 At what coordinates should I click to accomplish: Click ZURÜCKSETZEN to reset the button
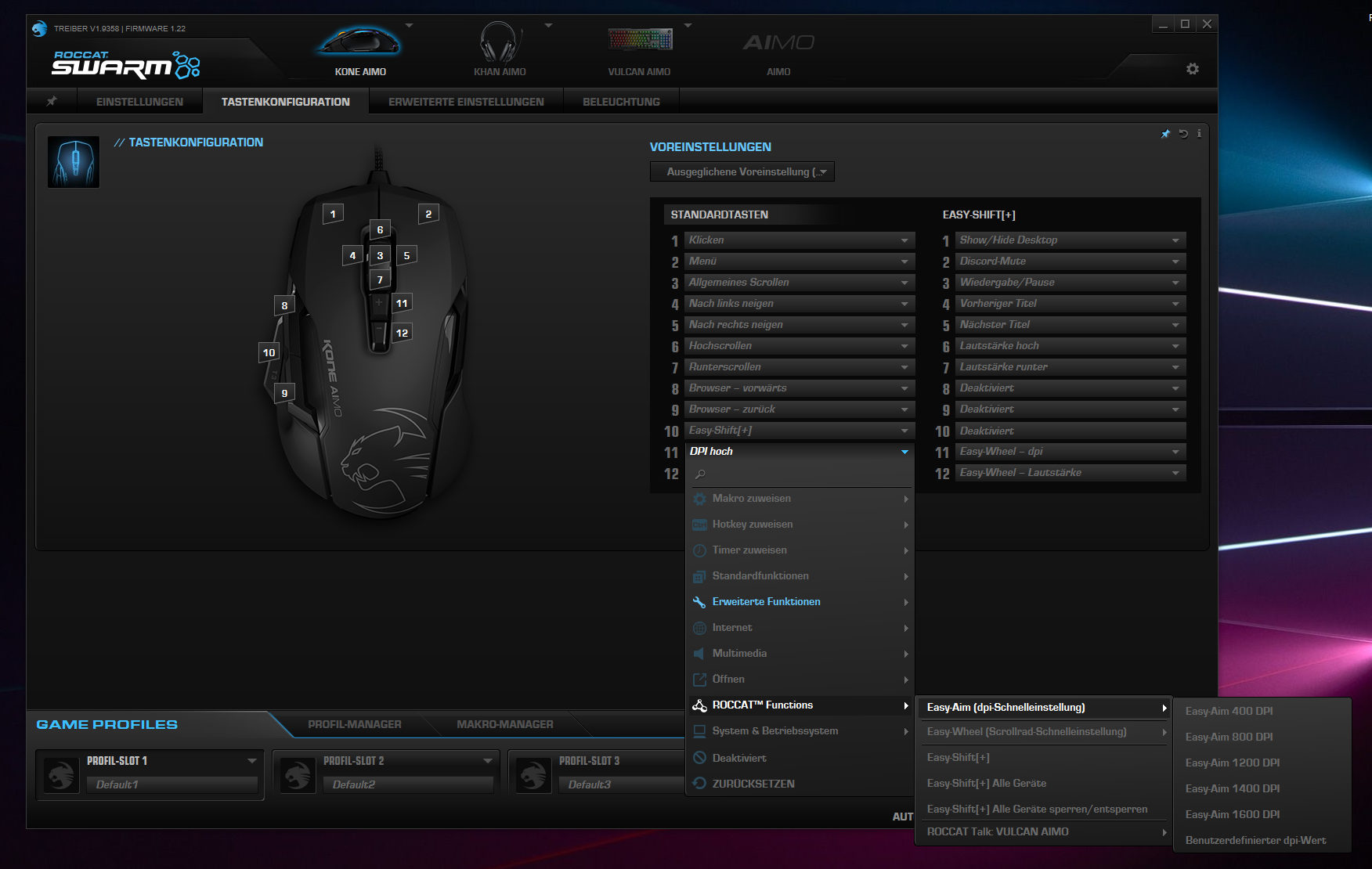800,784
